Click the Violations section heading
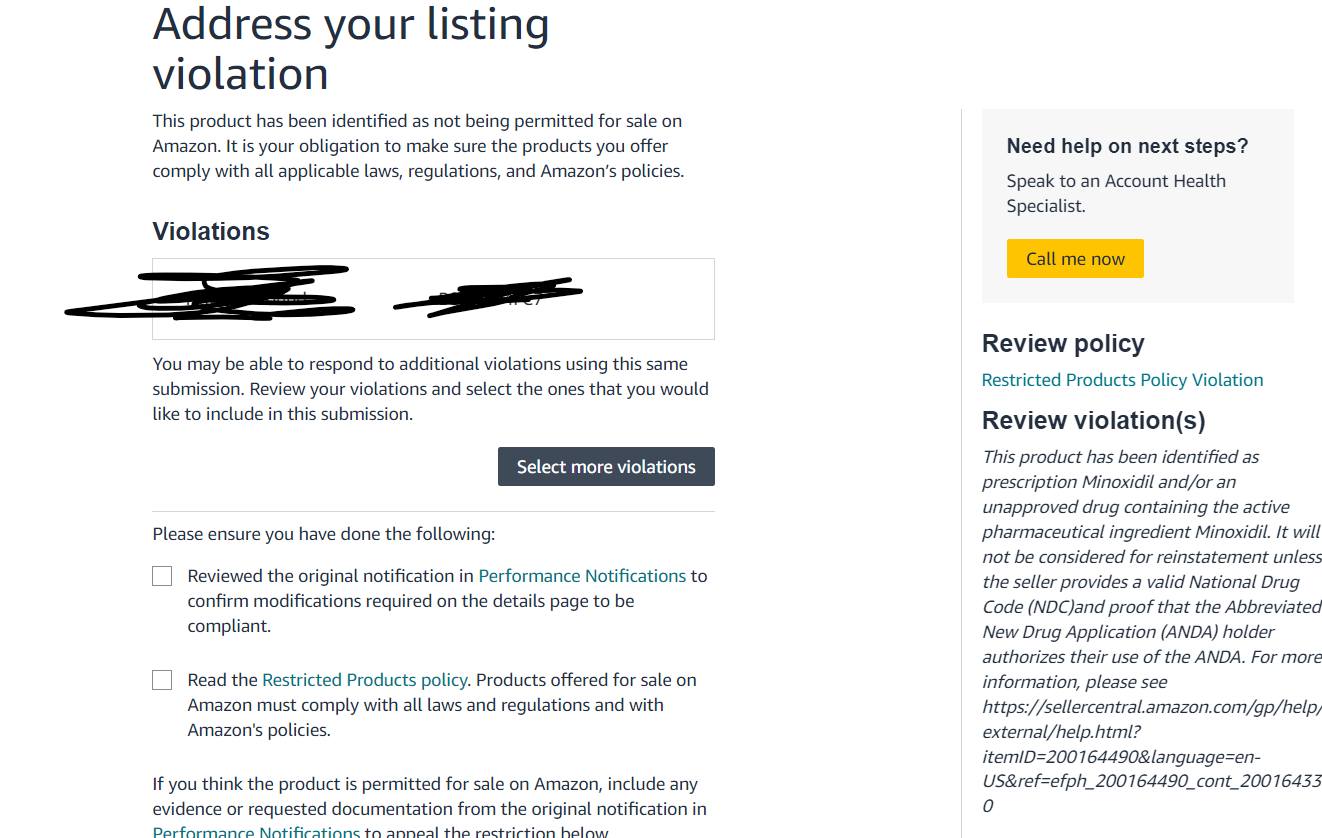The height and width of the screenshot is (838, 1322). pos(211,231)
